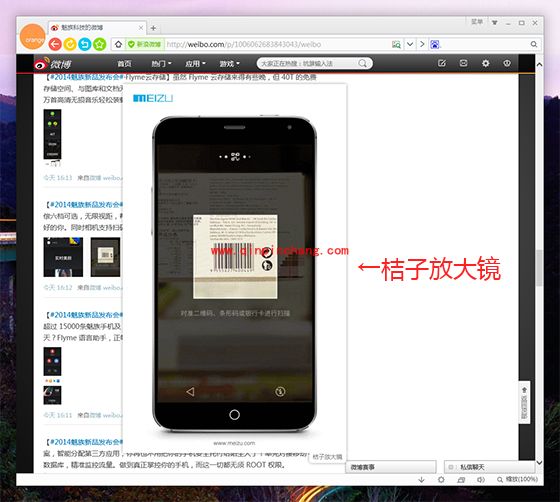Click the MEIZU logo in the enlarged image
The image size is (560, 502).
(153, 98)
